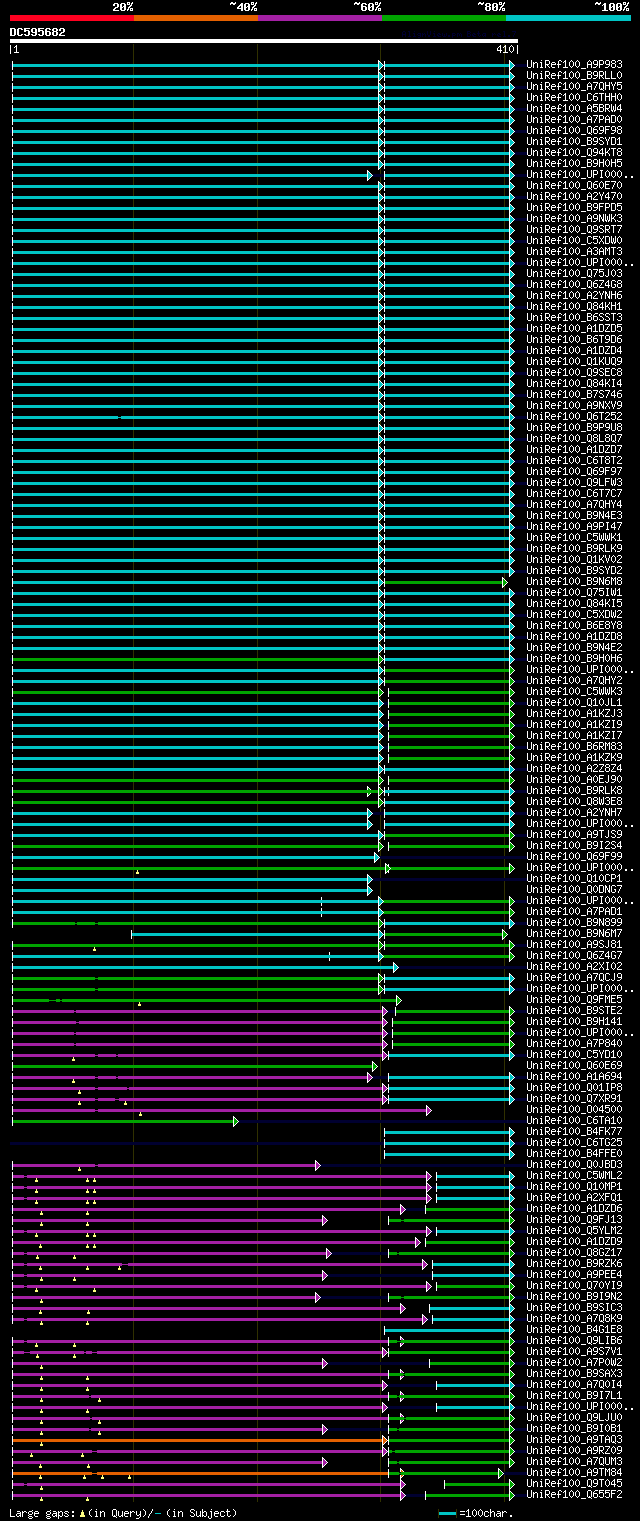Screen dimensions: 640x1521
Task: Select the UniRef100_B6RM83 label
Action: pos(576,746)
